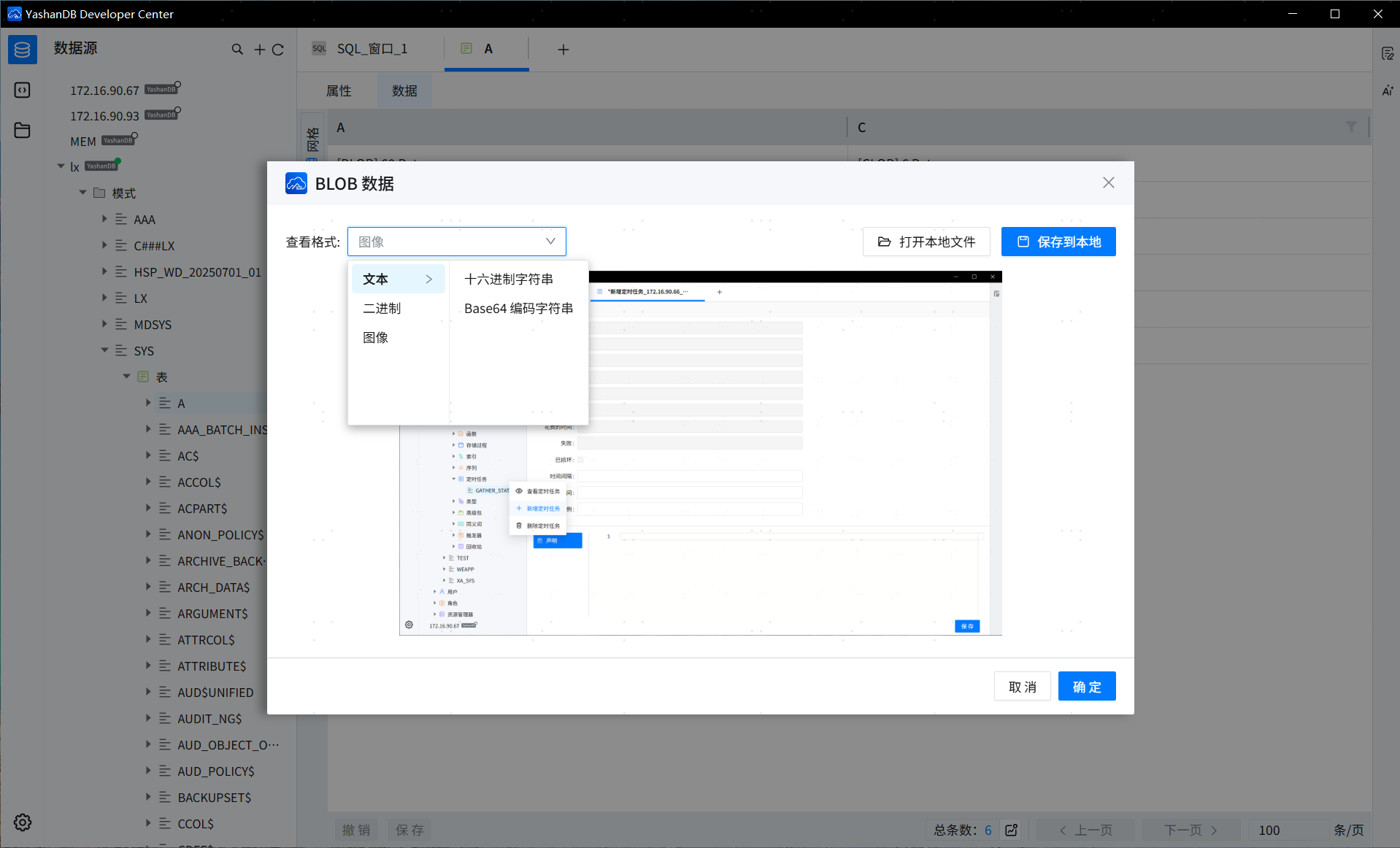The image size is (1400, 848).
Task: Click the 保存到本地 button
Action: [x=1058, y=242]
